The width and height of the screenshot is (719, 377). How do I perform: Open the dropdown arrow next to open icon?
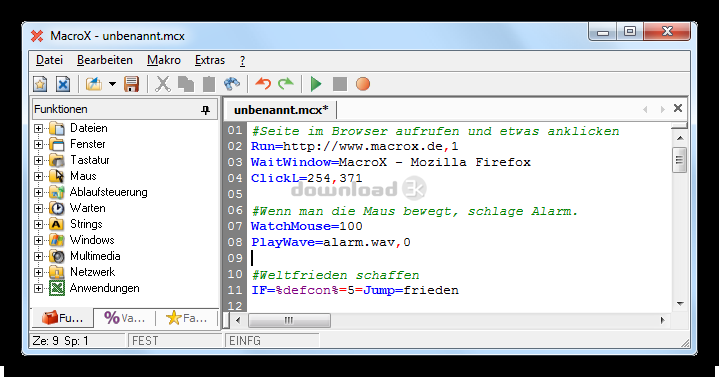112,84
